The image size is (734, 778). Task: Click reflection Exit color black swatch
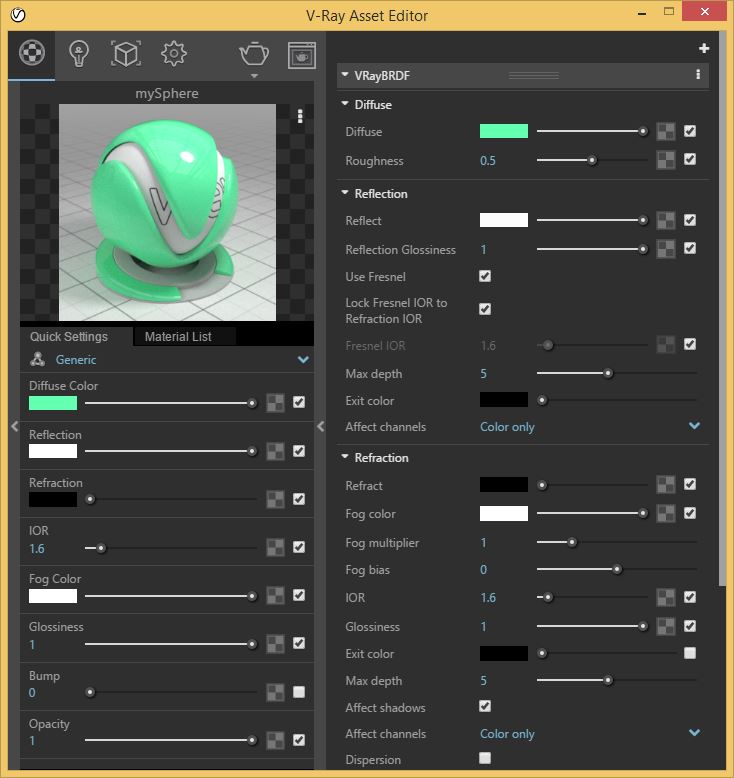point(504,399)
